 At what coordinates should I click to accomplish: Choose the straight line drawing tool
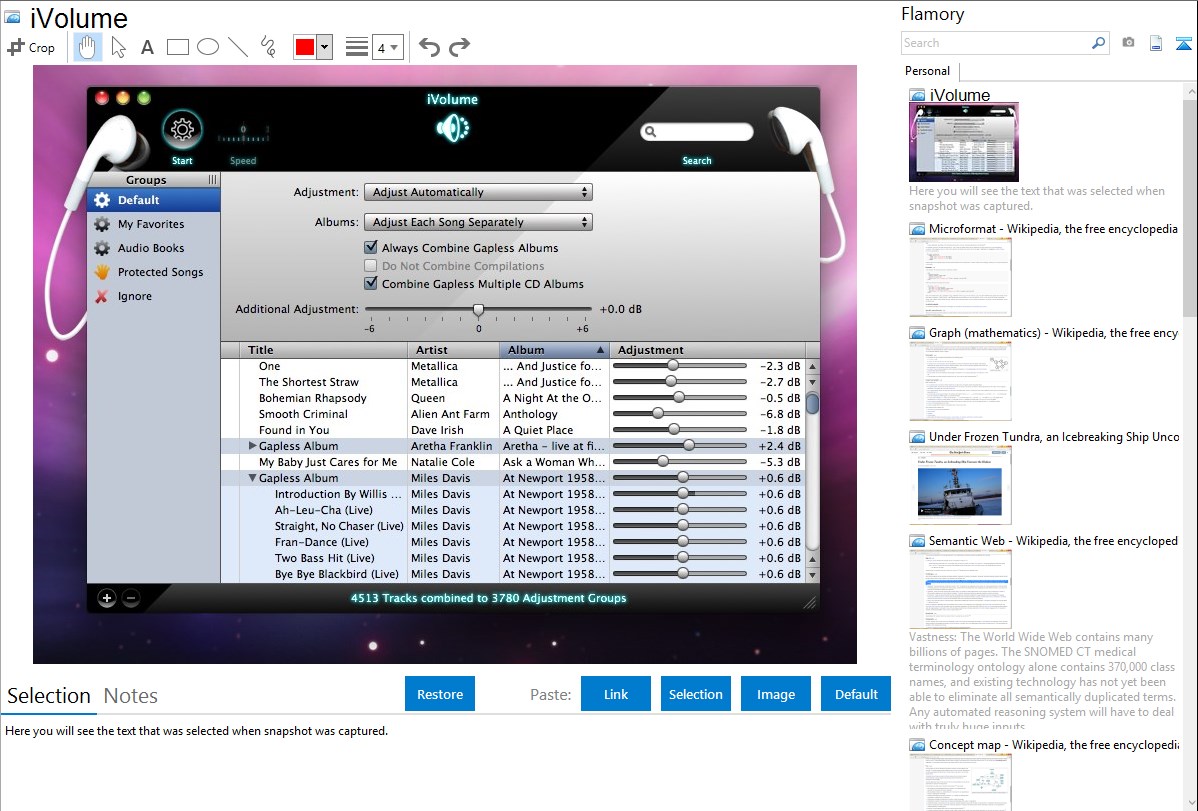click(238, 47)
